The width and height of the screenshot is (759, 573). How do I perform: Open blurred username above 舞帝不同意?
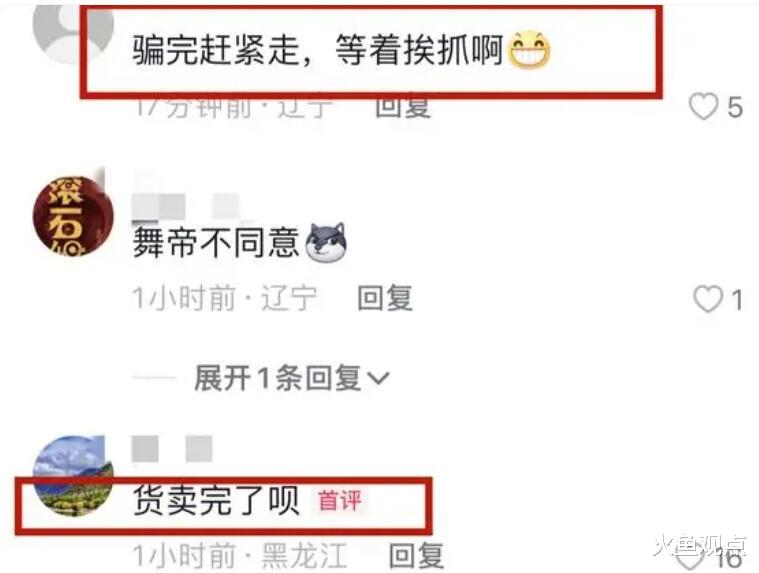[x=186, y=206]
